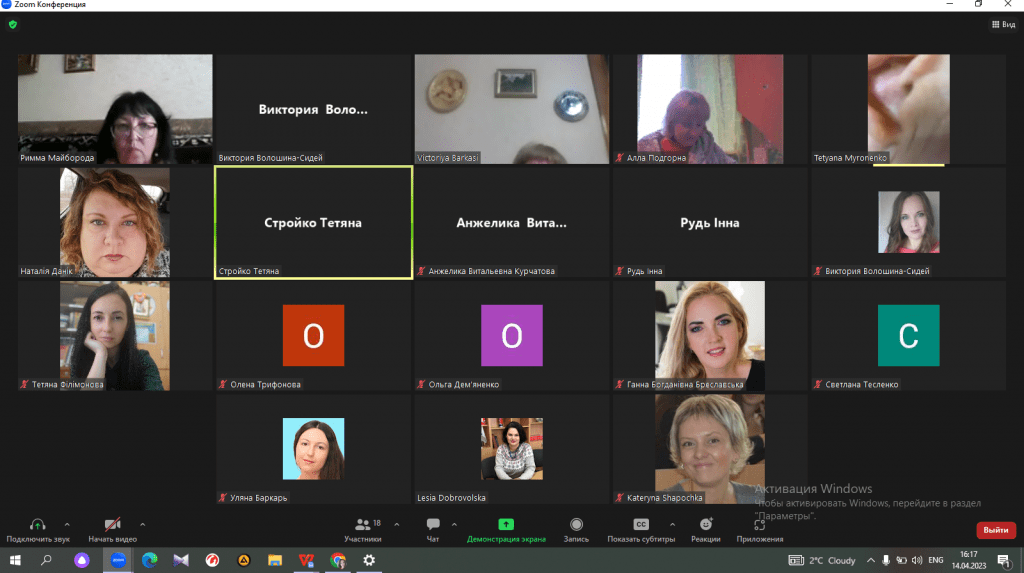Expand video options arrow next to camera
The image size is (1024, 573).
pos(143,524)
